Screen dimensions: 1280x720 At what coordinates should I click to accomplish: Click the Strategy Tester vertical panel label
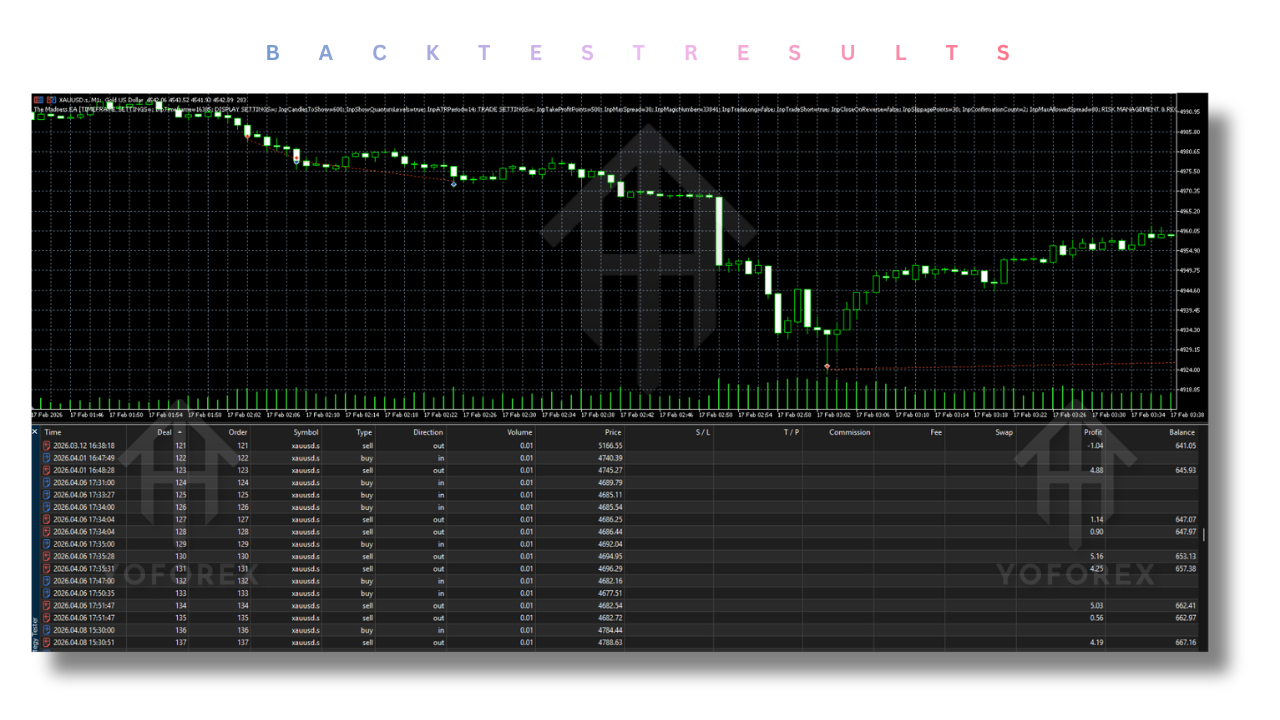35,633
